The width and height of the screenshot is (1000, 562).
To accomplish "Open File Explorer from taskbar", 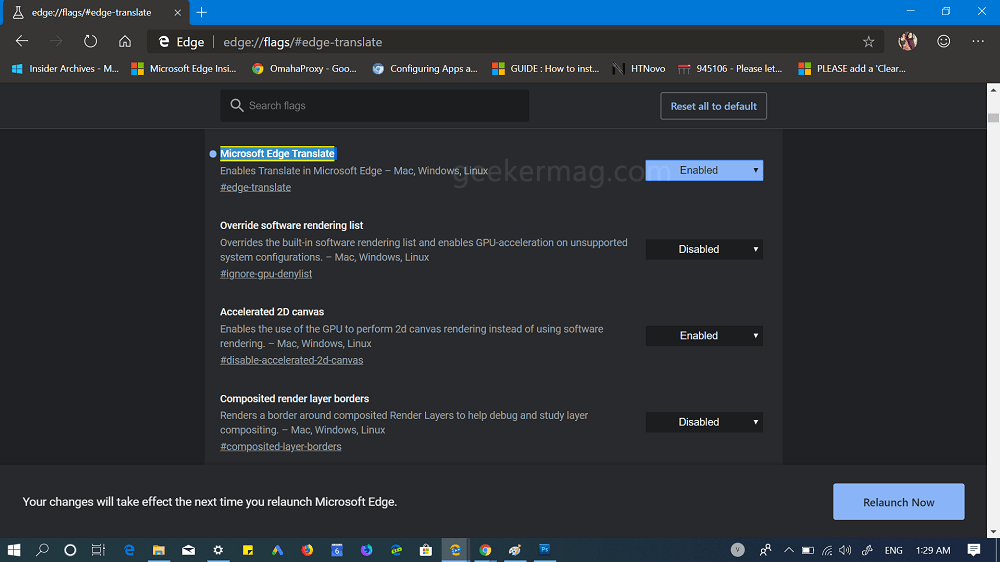I will pos(159,550).
